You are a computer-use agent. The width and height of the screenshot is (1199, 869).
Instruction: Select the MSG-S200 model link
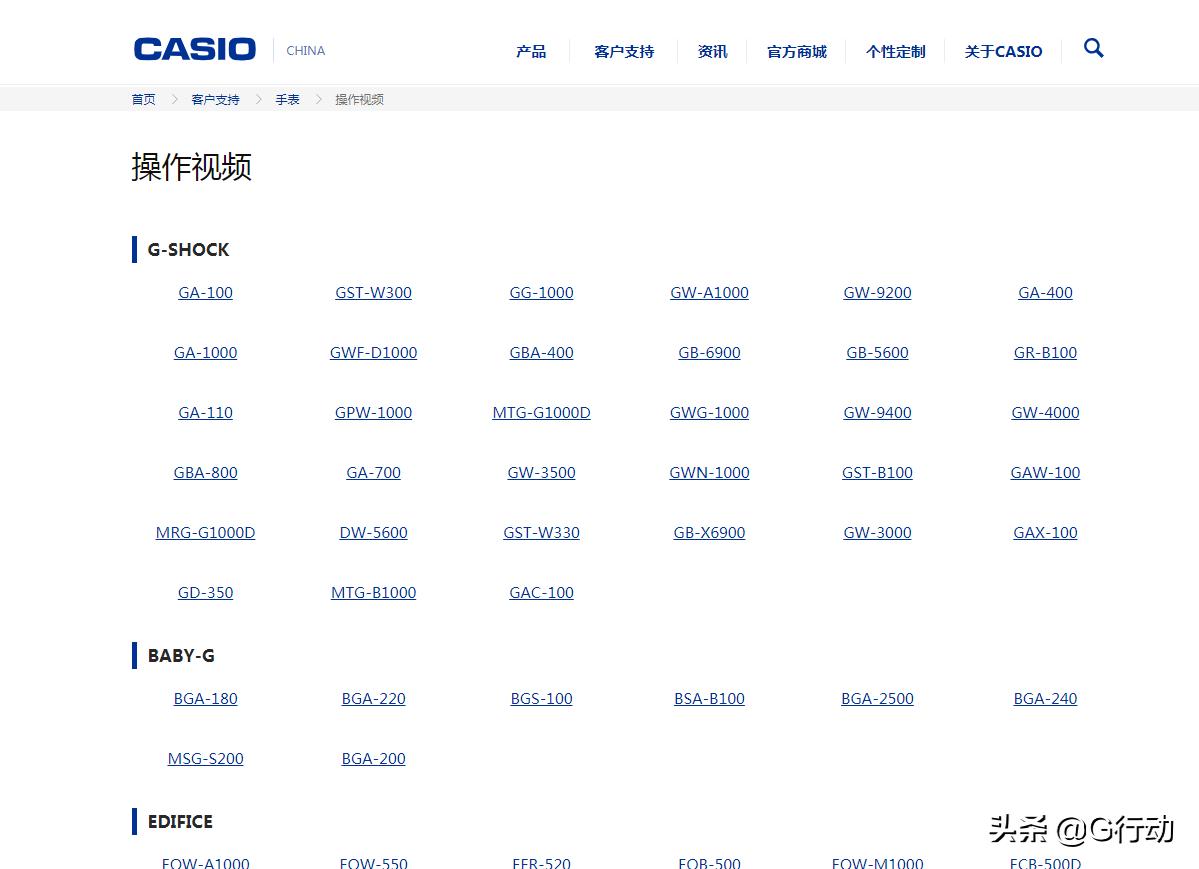click(205, 758)
